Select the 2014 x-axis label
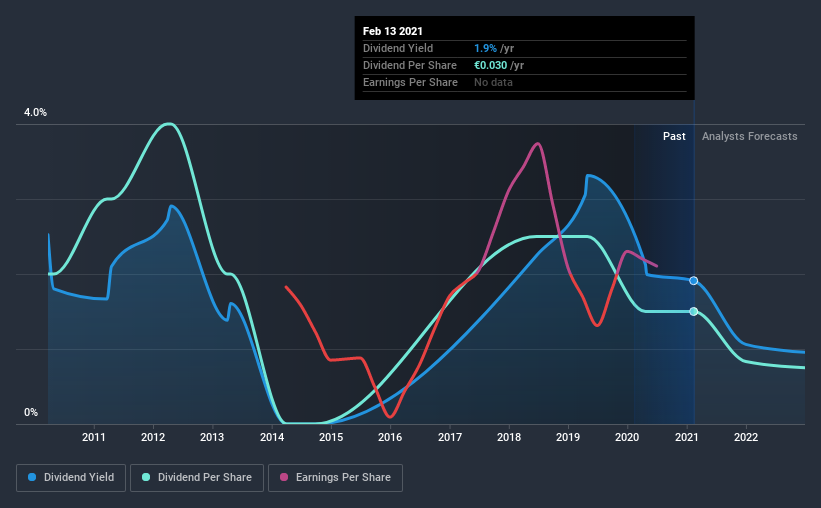Viewport: 821px width, 508px height. click(272, 437)
